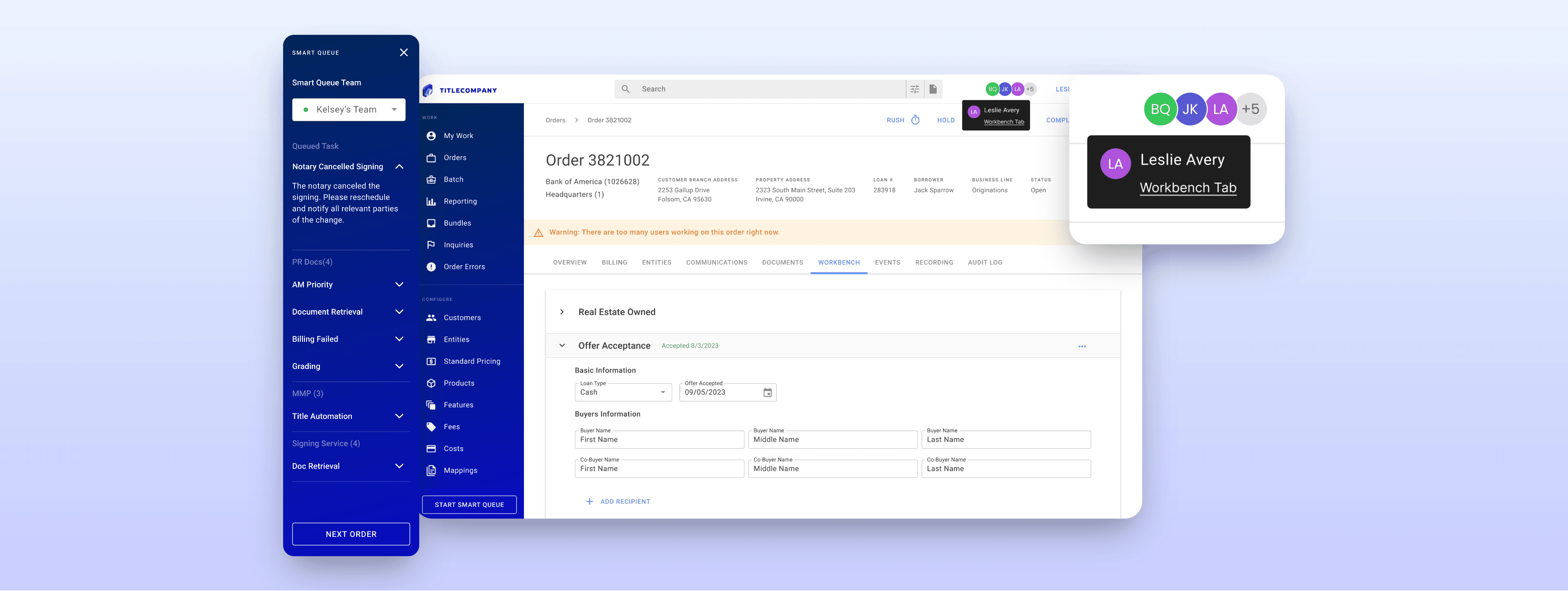Open Reporting bar chart icon

(x=431, y=201)
